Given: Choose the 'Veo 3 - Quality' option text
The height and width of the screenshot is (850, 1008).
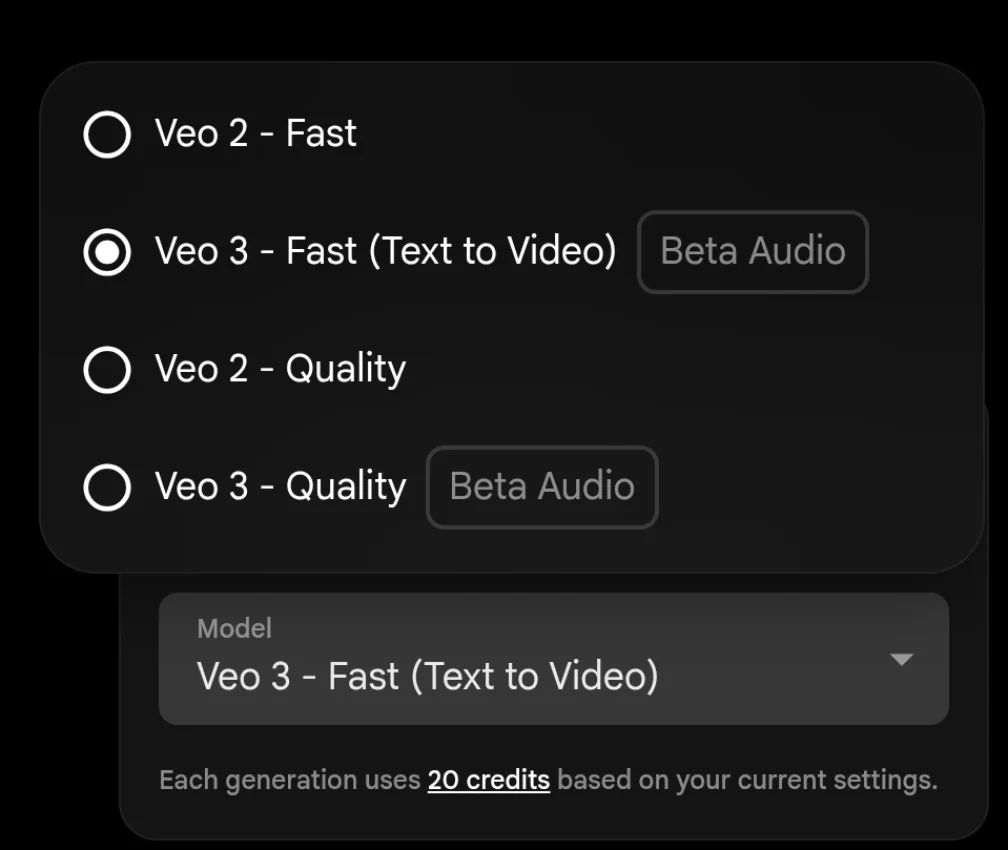Looking at the screenshot, I should pyautogui.click(x=280, y=487).
